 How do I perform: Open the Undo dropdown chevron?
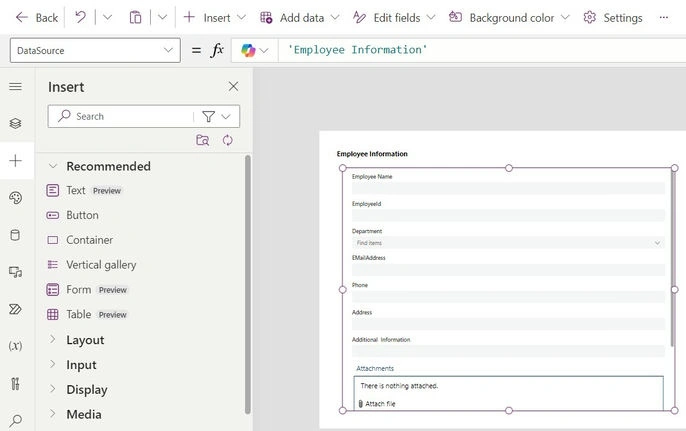coord(107,18)
